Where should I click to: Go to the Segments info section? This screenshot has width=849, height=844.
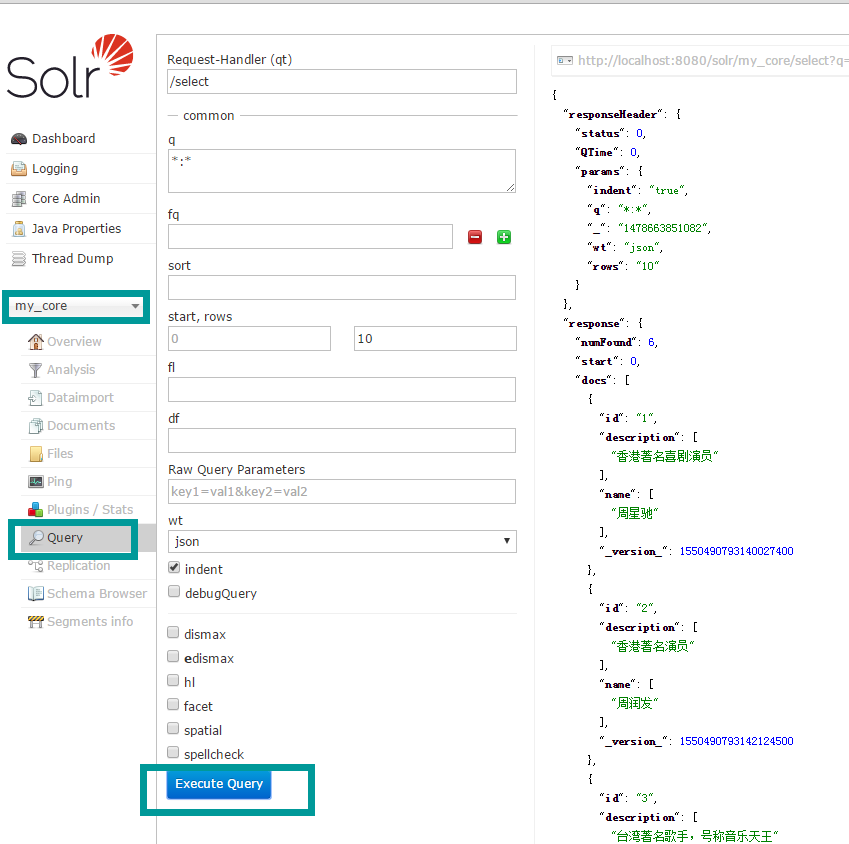coord(90,622)
